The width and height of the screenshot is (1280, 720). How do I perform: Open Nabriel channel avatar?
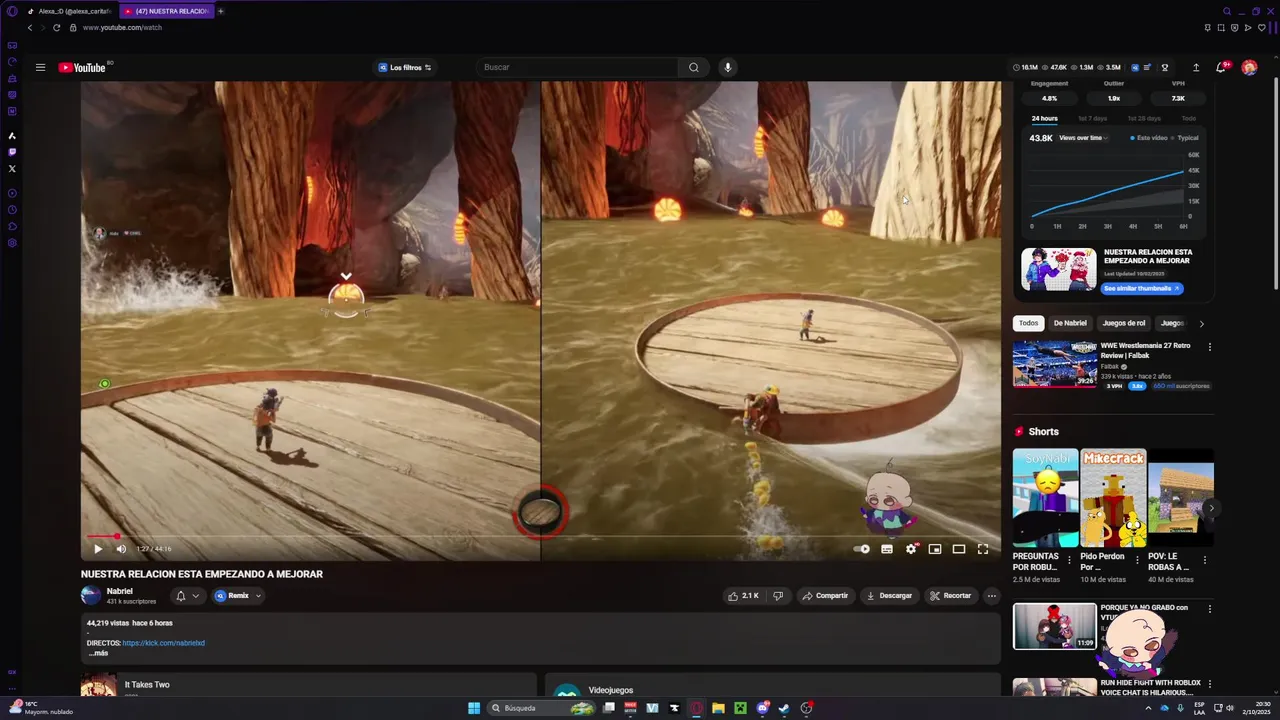click(x=91, y=596)
